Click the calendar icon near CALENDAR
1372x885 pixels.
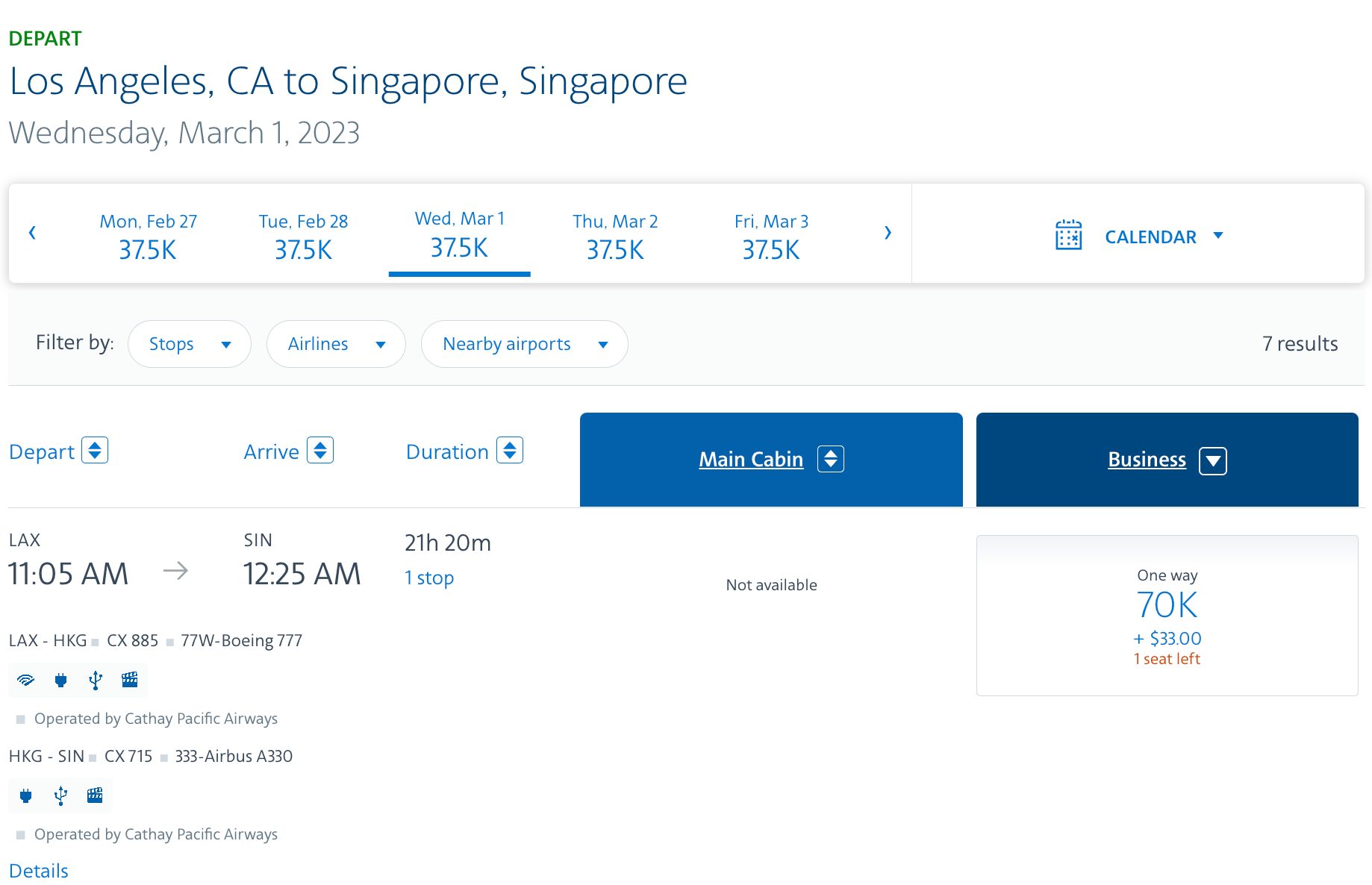(x=1069, y=235)
